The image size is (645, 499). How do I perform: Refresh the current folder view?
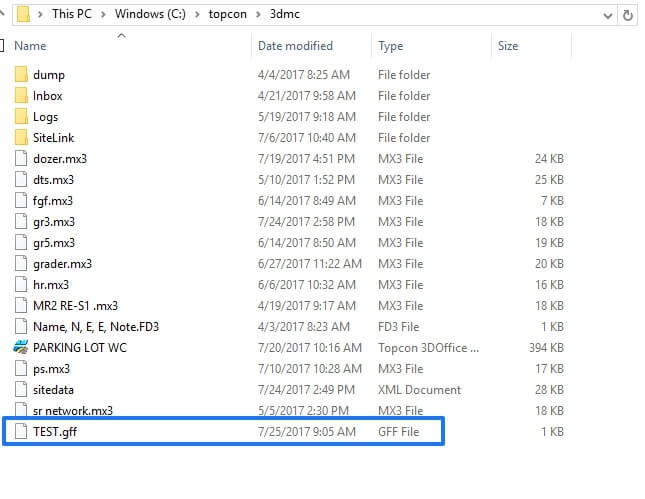pos(628,15)
